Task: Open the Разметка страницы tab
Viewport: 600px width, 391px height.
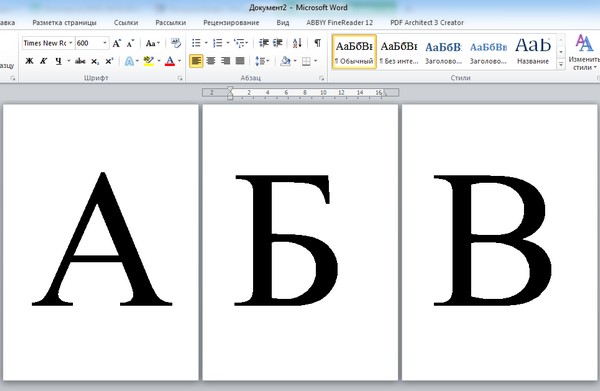Action: [64, 23]
